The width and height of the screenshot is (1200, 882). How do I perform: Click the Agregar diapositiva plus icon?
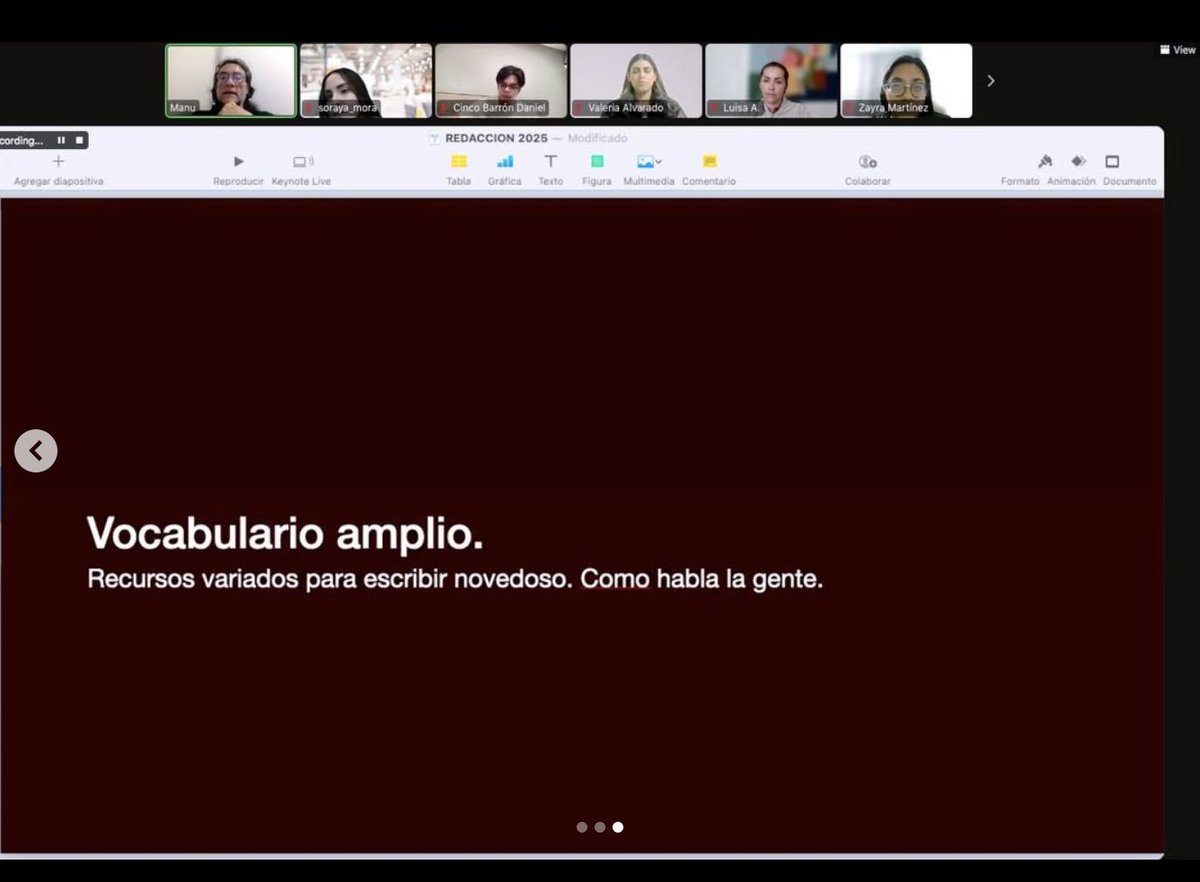point(58,161)
